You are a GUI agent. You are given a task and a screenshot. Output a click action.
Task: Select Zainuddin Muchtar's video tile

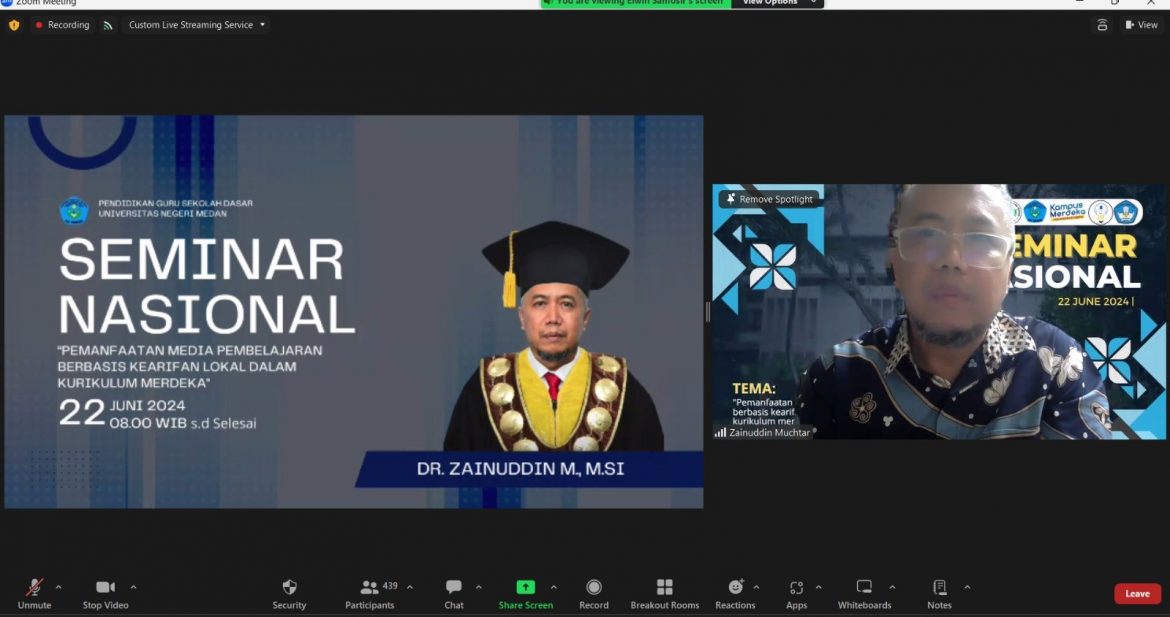940,312
